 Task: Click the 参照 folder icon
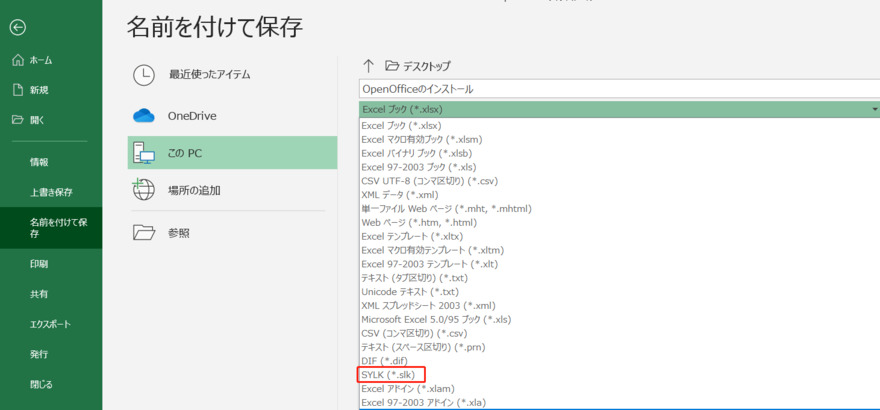coord(144,232)
